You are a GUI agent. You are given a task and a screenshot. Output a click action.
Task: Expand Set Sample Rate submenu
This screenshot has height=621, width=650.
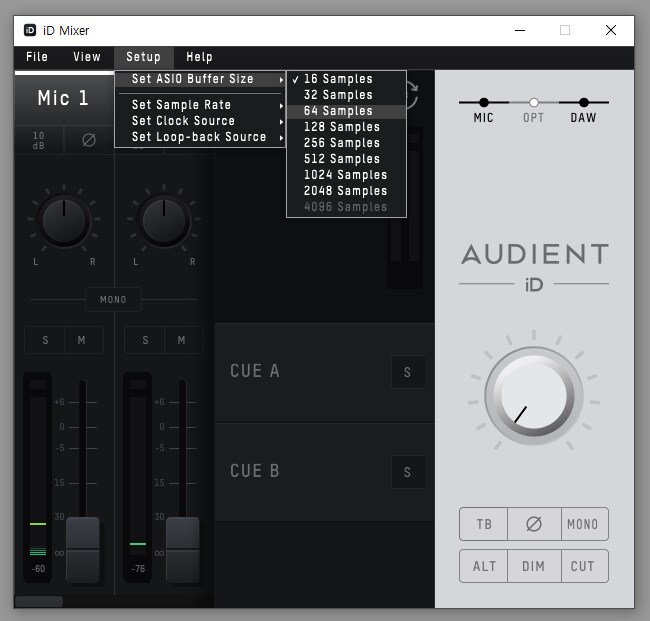click(200, 105)
